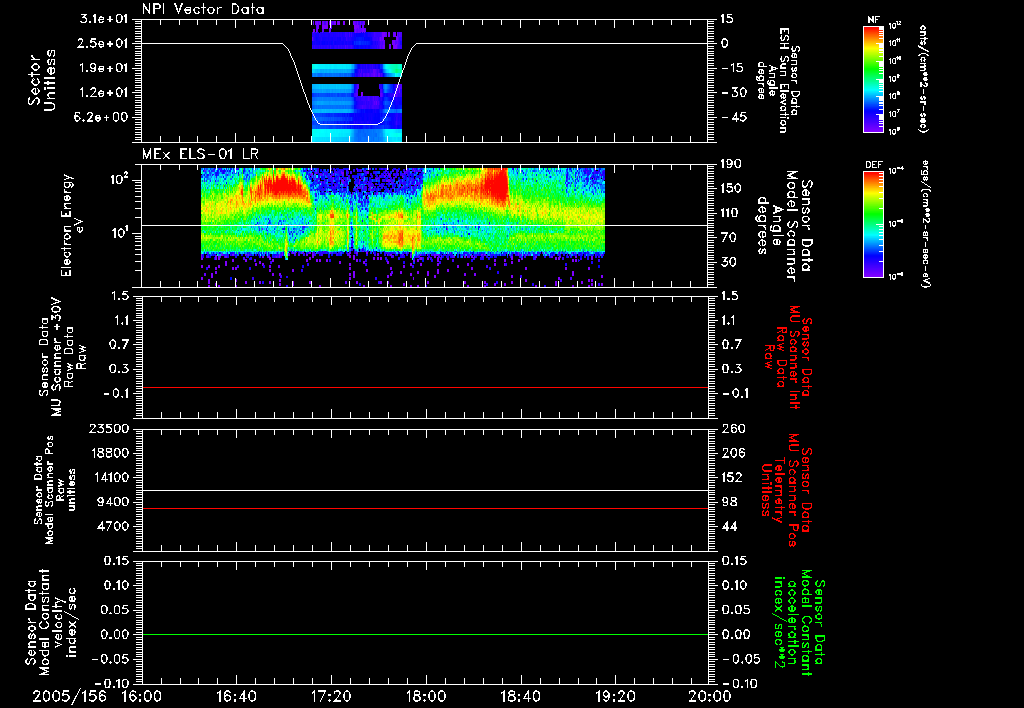The width and height of the screenshot is (1024, 708).
Task: Click the 23500 scanner position tick label
Action: (x=109, y=428)
